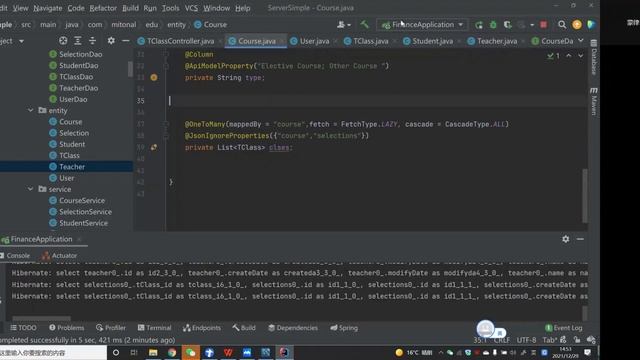640x360 pixels.
Task: Open the run configuration dropdown FinanceApplication
Action: tap(422, 25)
